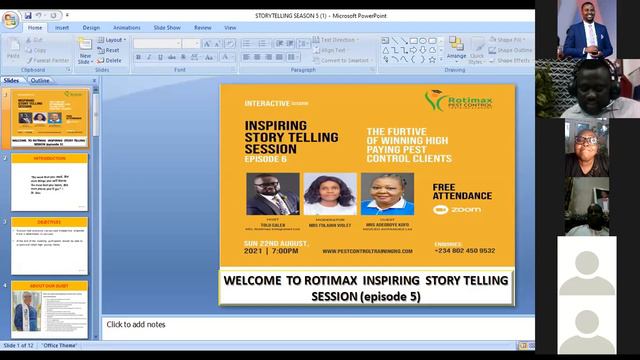Open Change Case menu

(209, 57)
